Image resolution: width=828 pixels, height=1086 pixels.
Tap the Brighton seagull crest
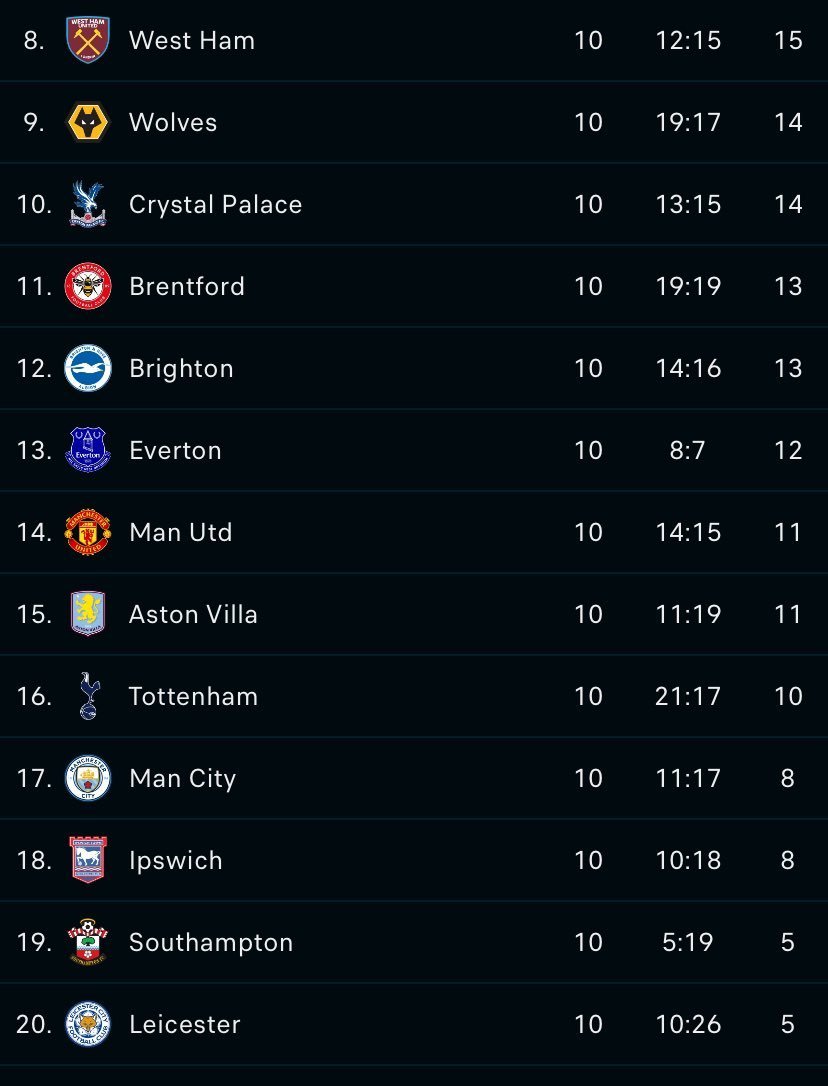88,368
